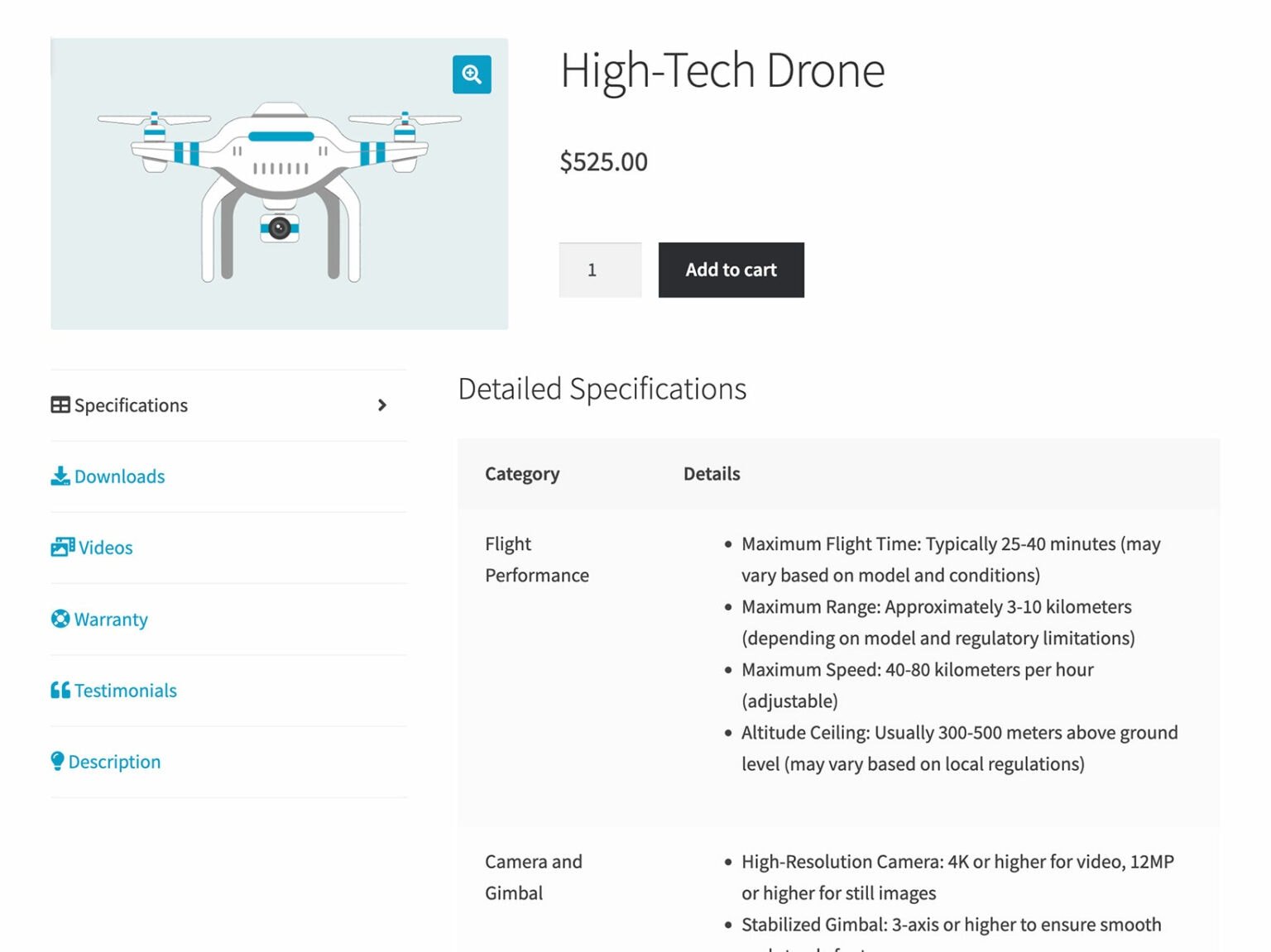1271x952 pixels.
Task: Click the $525.00 price label
Action: [x=603, y=162]
